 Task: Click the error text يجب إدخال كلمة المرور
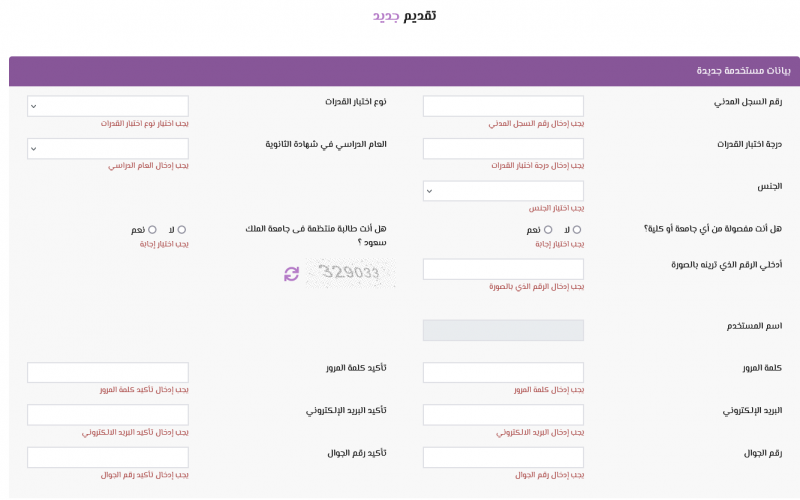pyautogui.click(x=549, y=390)
